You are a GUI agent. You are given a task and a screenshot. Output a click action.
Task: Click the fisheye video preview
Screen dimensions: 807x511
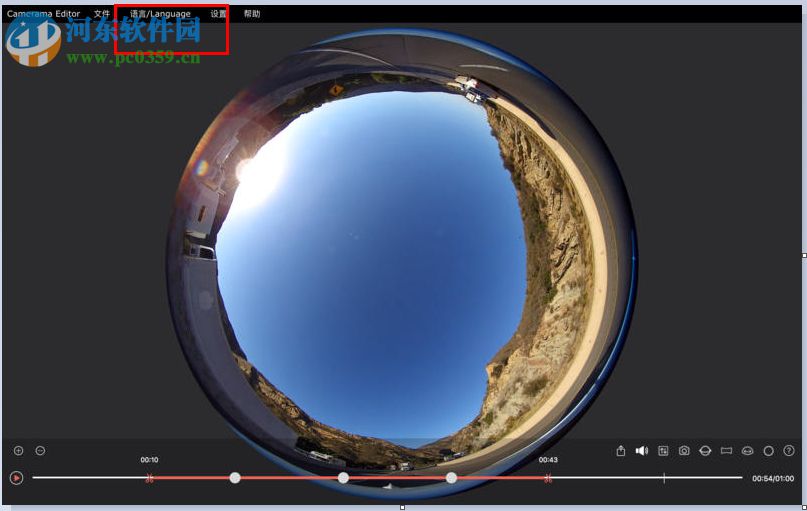(x=401, y=262)
